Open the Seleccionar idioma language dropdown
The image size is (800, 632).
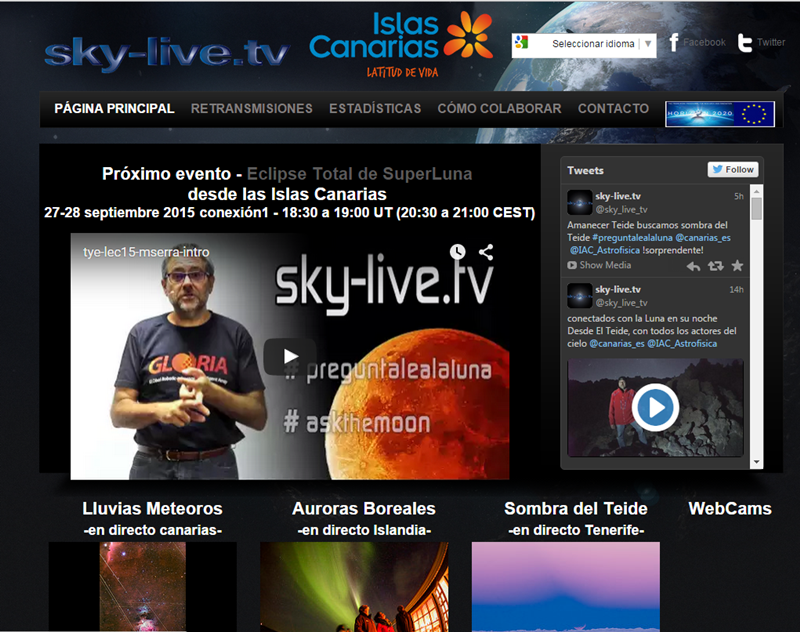[584, 44]
